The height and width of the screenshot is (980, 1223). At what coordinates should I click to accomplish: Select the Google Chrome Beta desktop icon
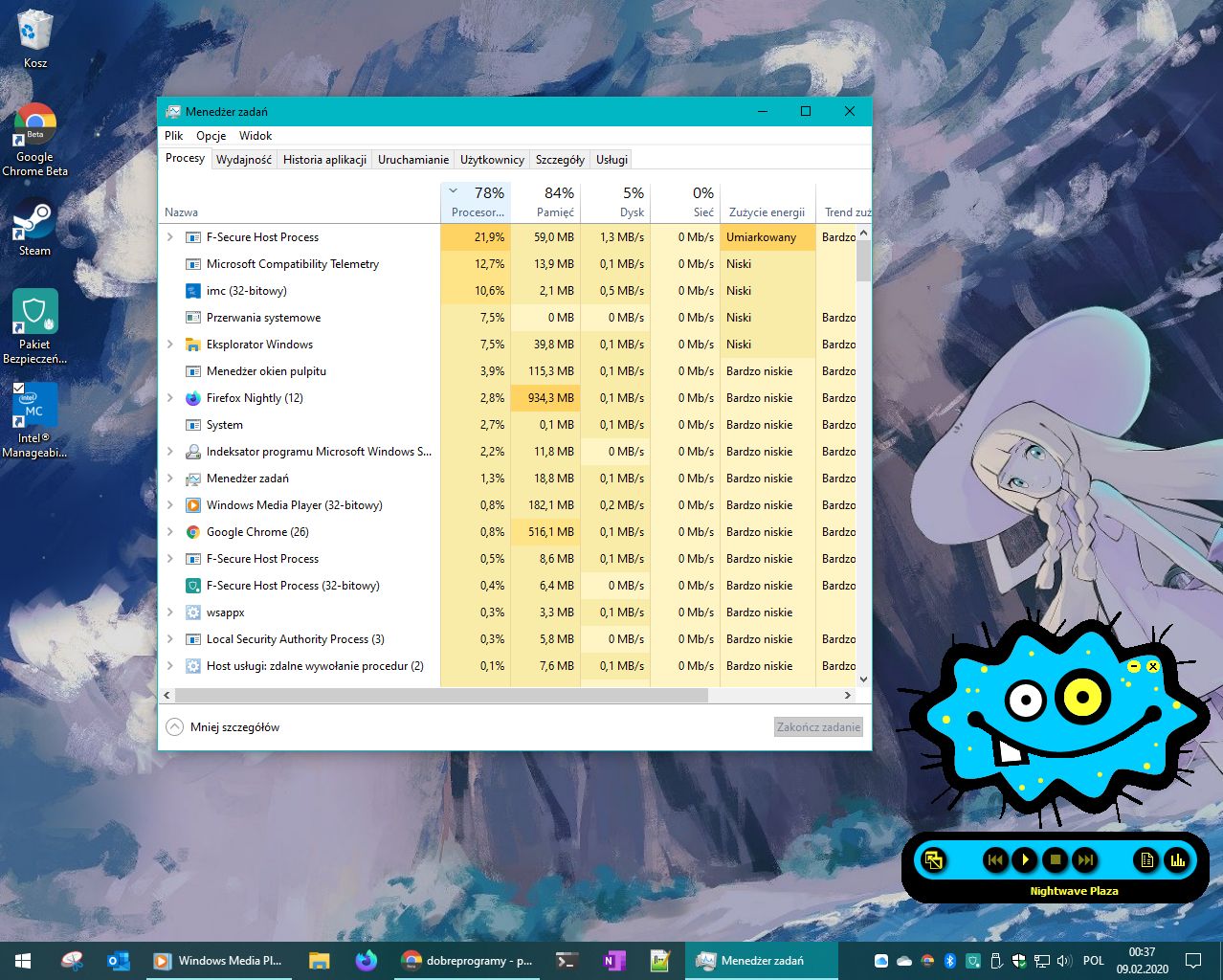coord(34,140)
